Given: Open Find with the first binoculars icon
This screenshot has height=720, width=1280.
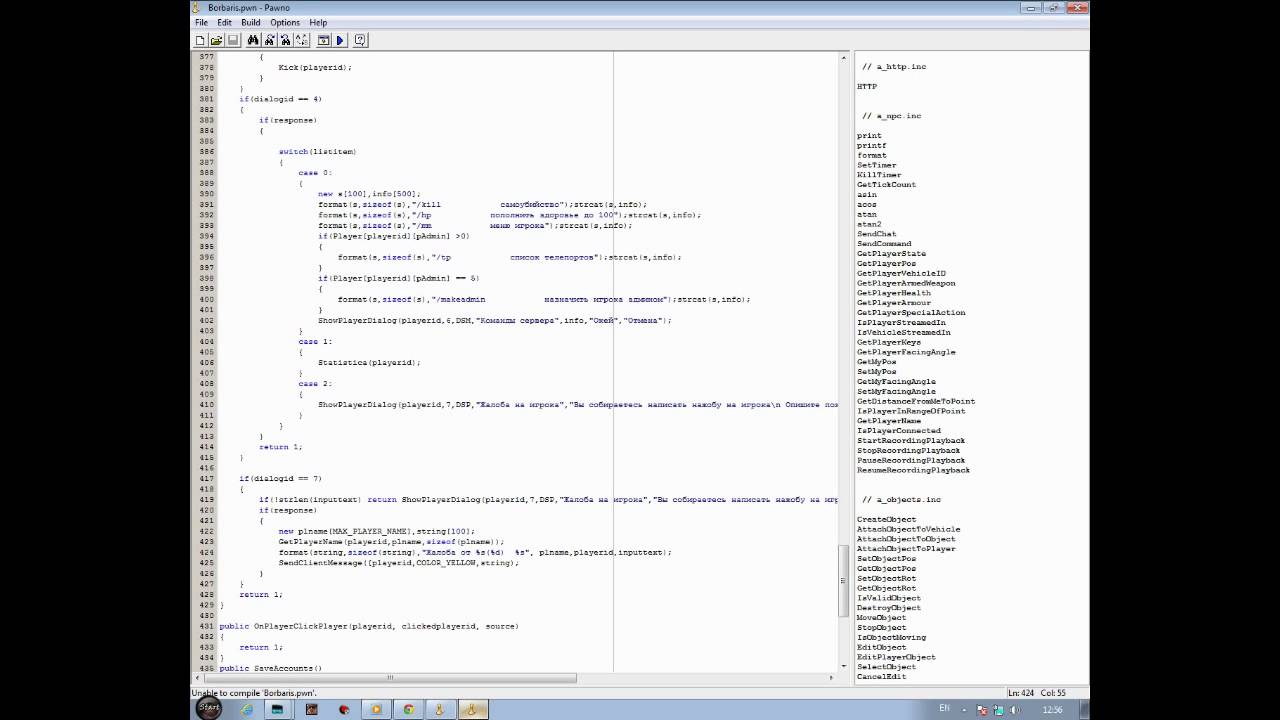Looking at the screenshot, I should click(x=253, y=40).
